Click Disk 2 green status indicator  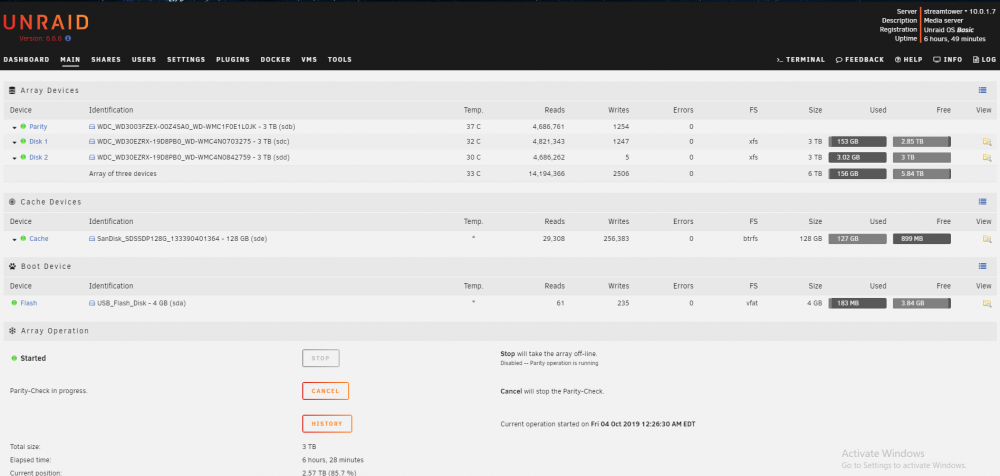[x=23, y=157]
